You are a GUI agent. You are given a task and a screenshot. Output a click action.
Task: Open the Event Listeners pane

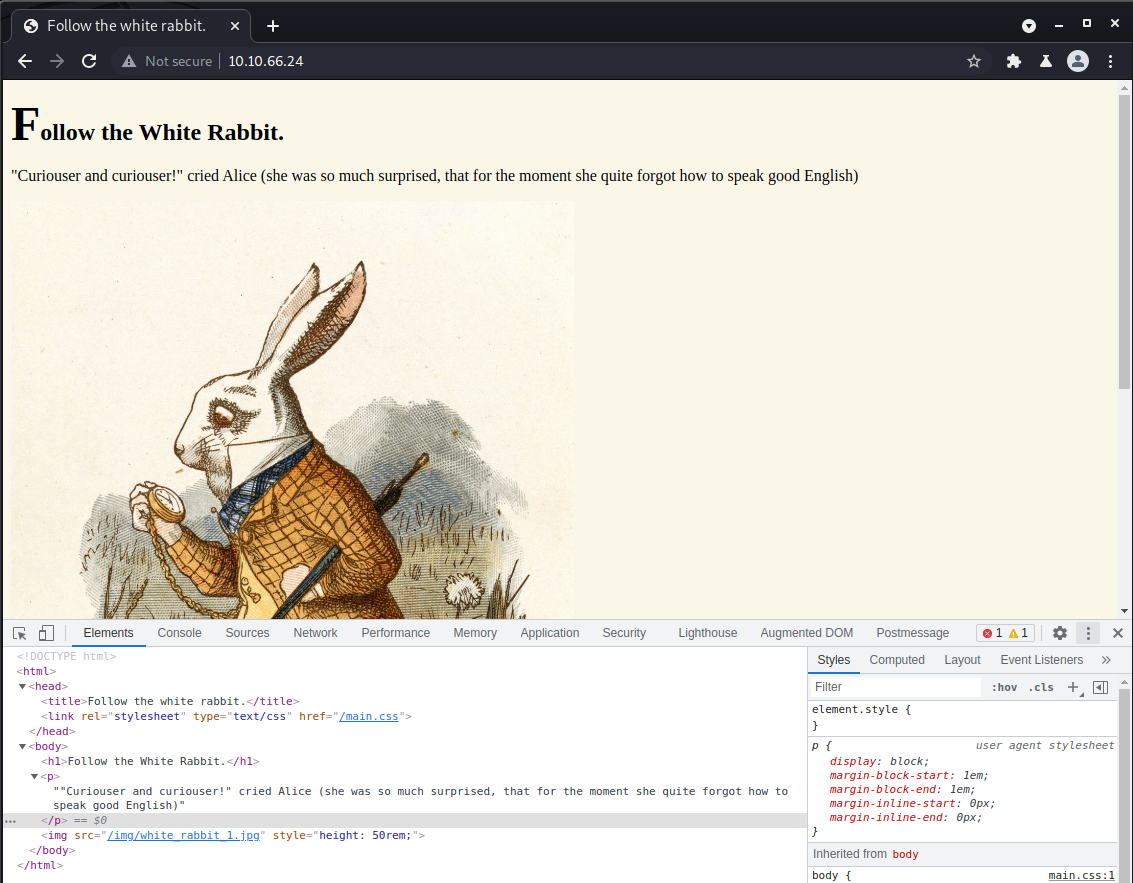[1041, 660]
